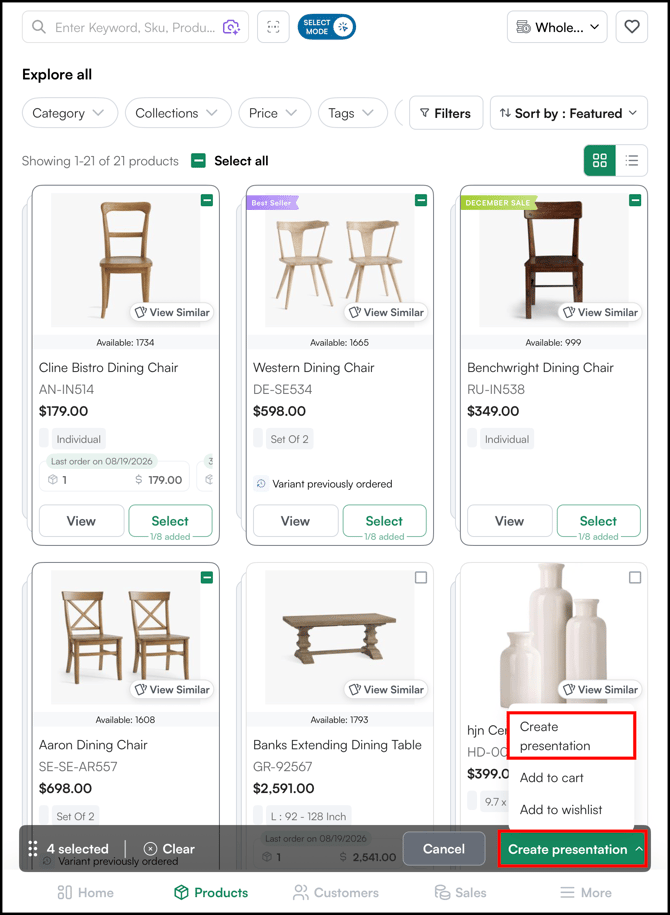
Task: Switch to grid view layout
Action: click(x=600, y=160)
